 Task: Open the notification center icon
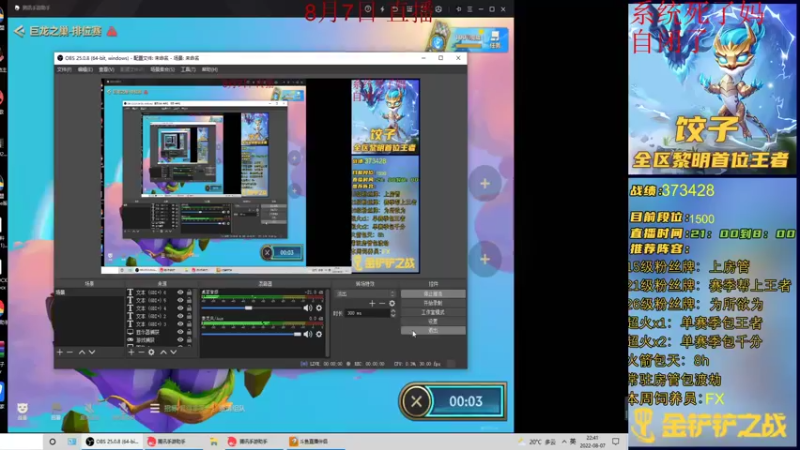616,441
